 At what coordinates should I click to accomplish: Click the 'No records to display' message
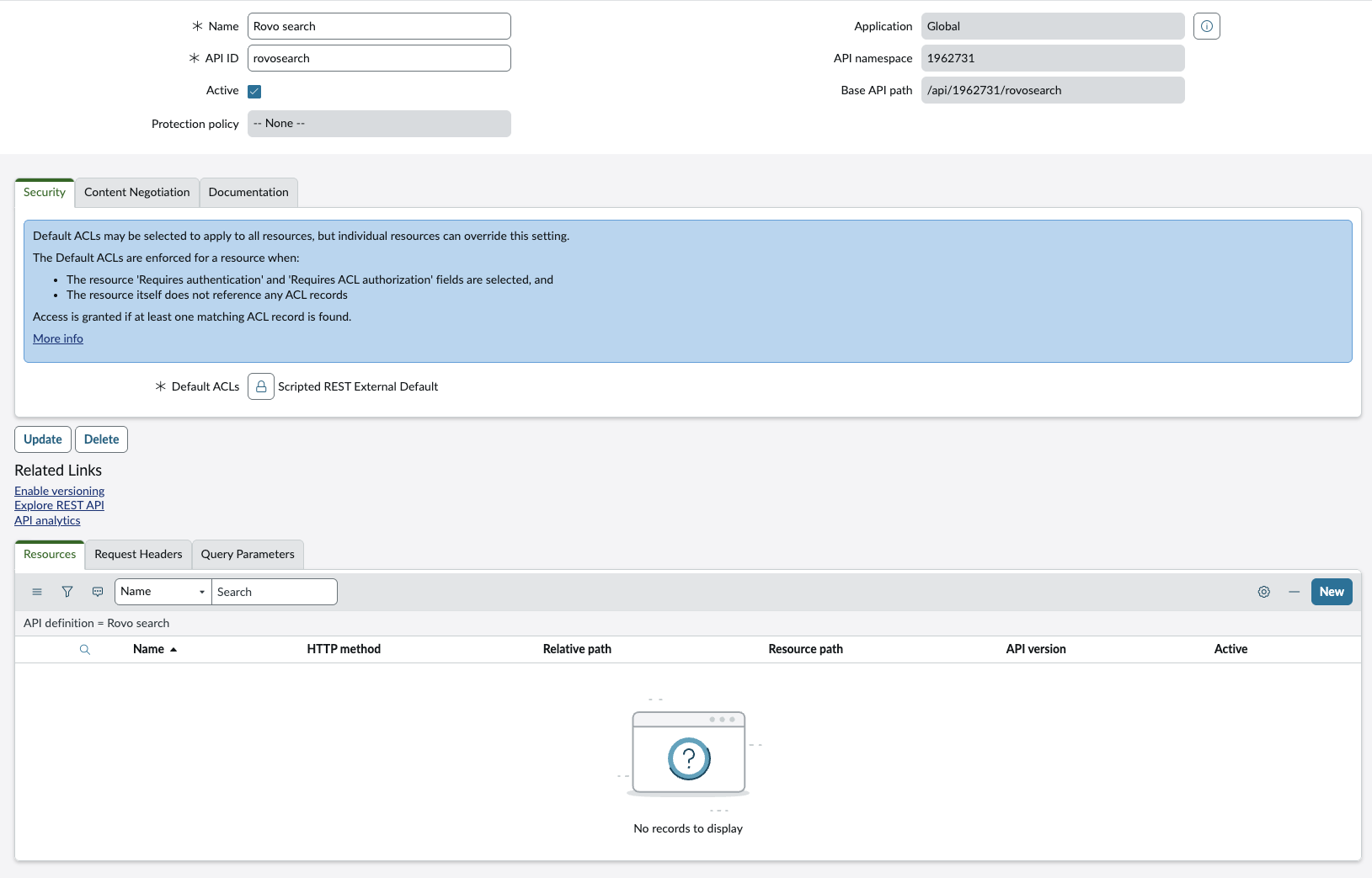[x=688, y=828]
